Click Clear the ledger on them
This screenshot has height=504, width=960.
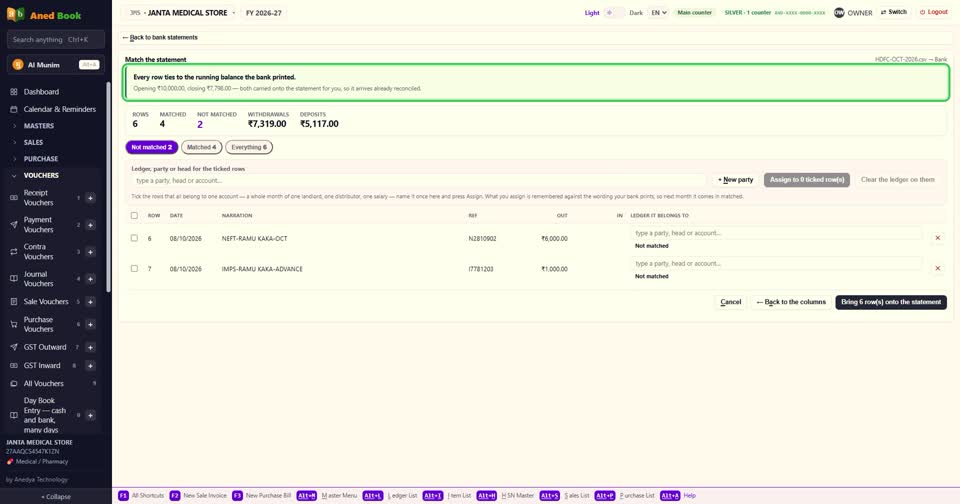pyautogui.click(x=898, y=179)
